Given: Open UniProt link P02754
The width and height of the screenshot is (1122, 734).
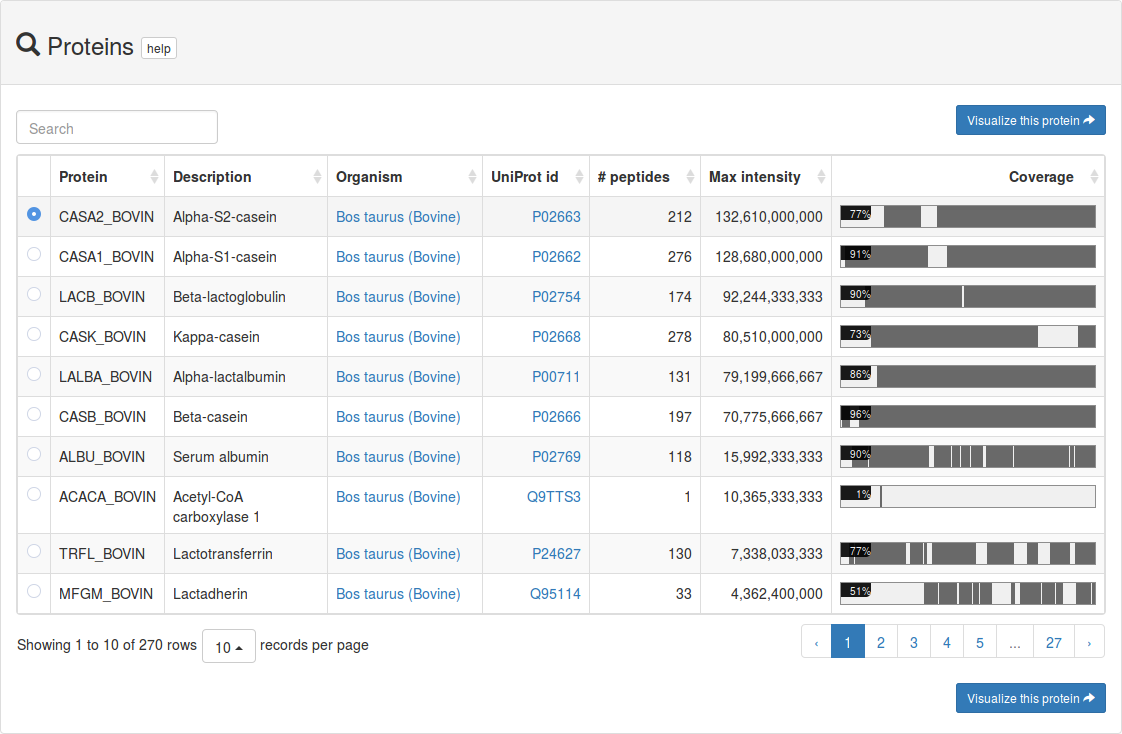Looking at the screenshot, I should coord(556,297).
